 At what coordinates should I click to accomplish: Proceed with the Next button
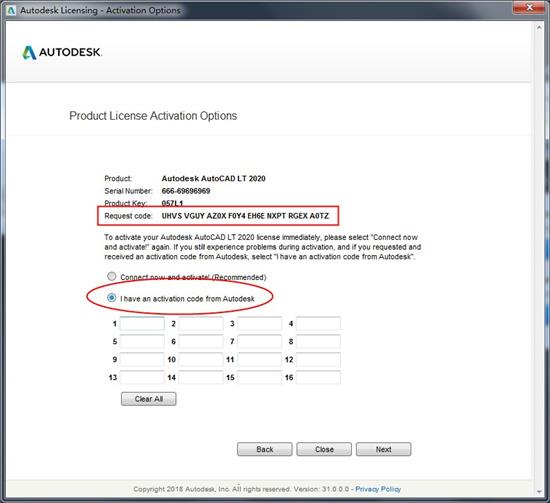(383, 449)
